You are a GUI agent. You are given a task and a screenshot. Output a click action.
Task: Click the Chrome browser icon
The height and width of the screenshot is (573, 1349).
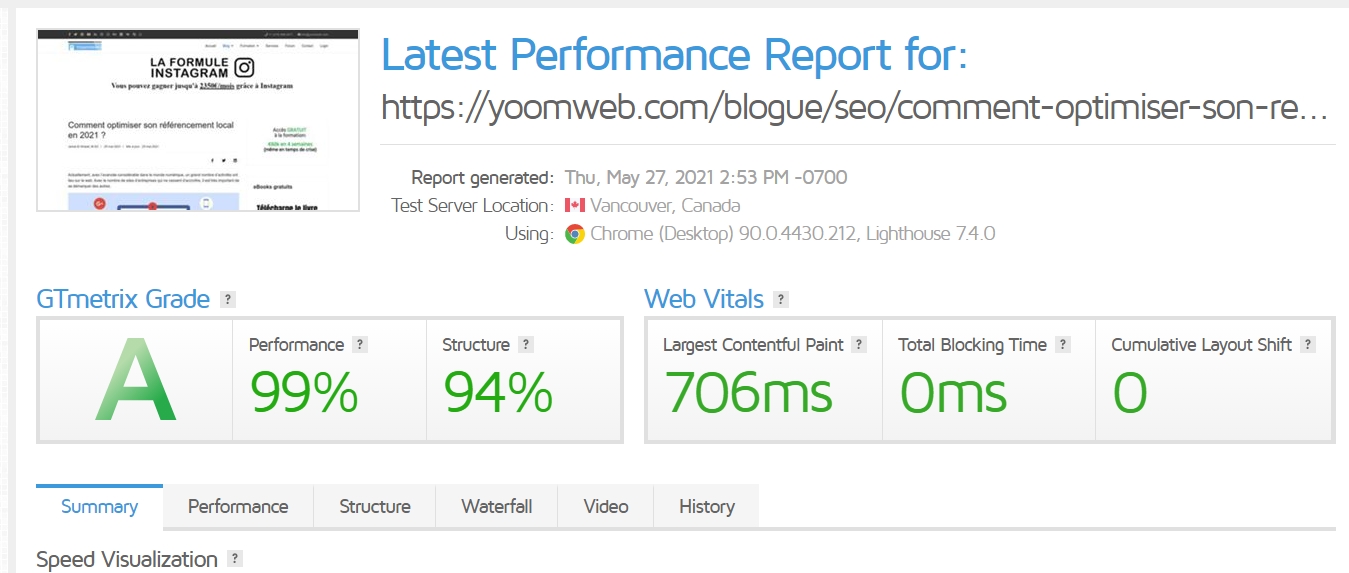[x=574, y=234]
